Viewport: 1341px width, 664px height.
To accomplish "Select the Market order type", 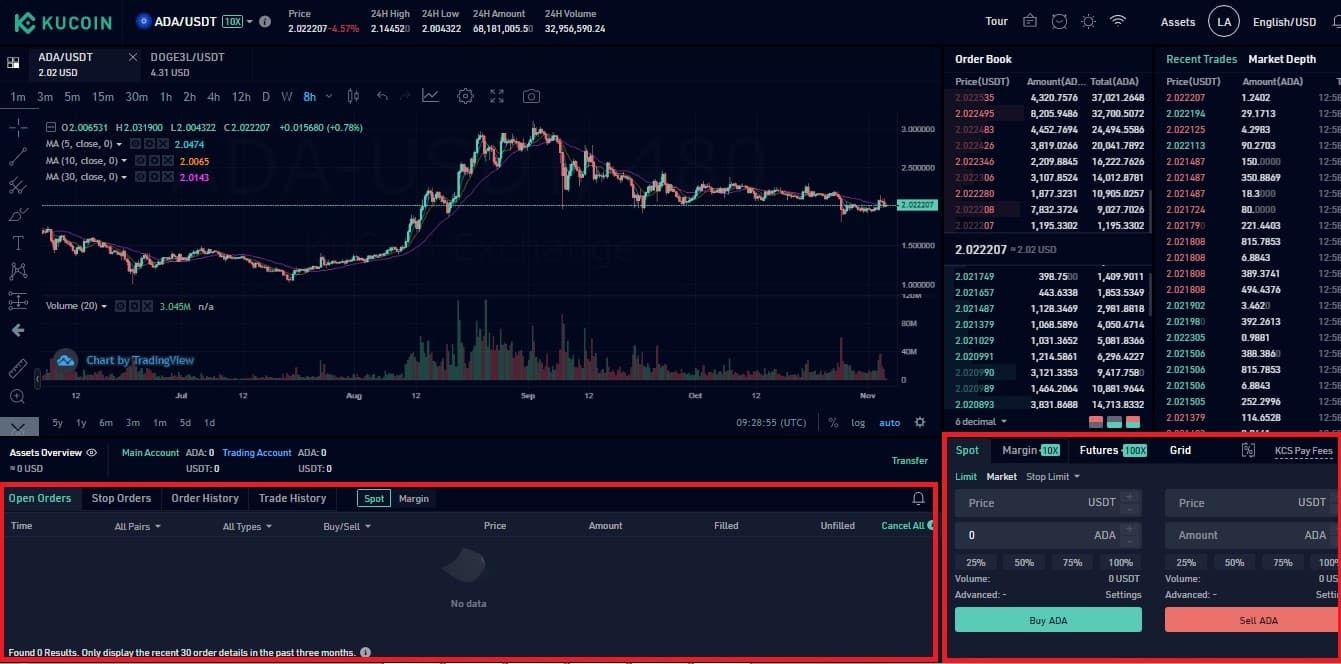I will [1001, 477].
